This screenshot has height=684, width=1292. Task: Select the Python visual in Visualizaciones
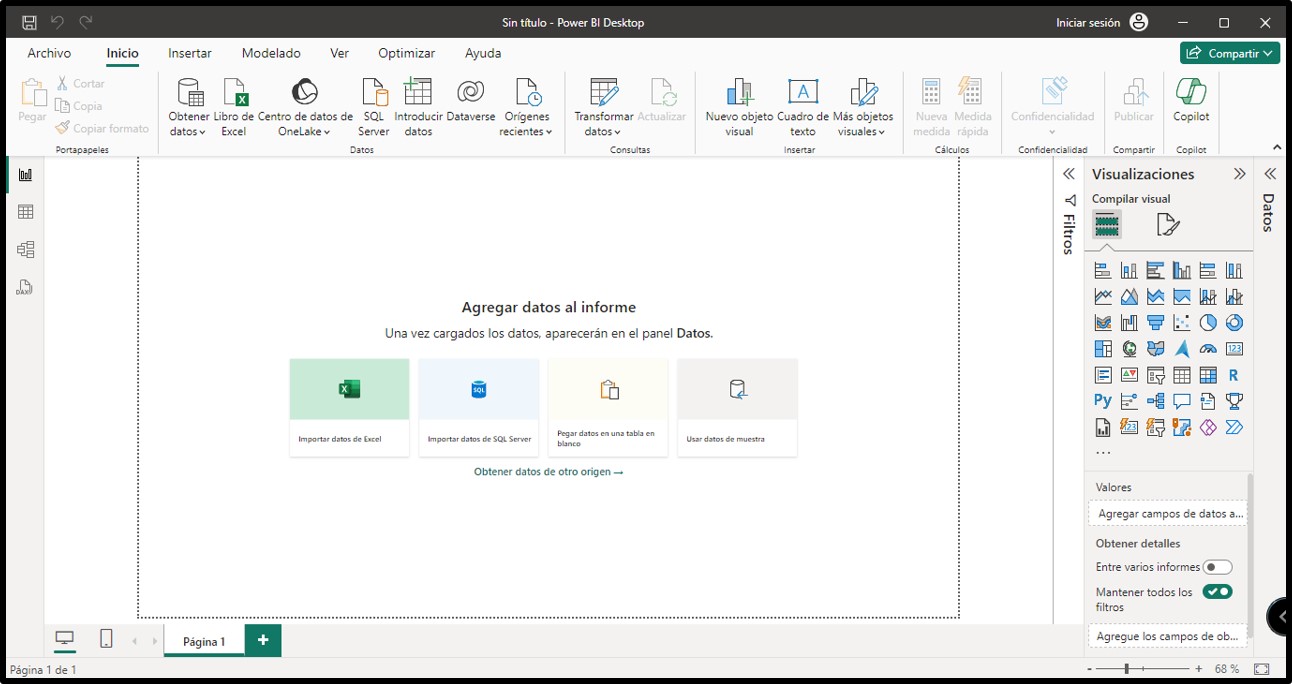pyautogui.click(x=1102, y=400)
